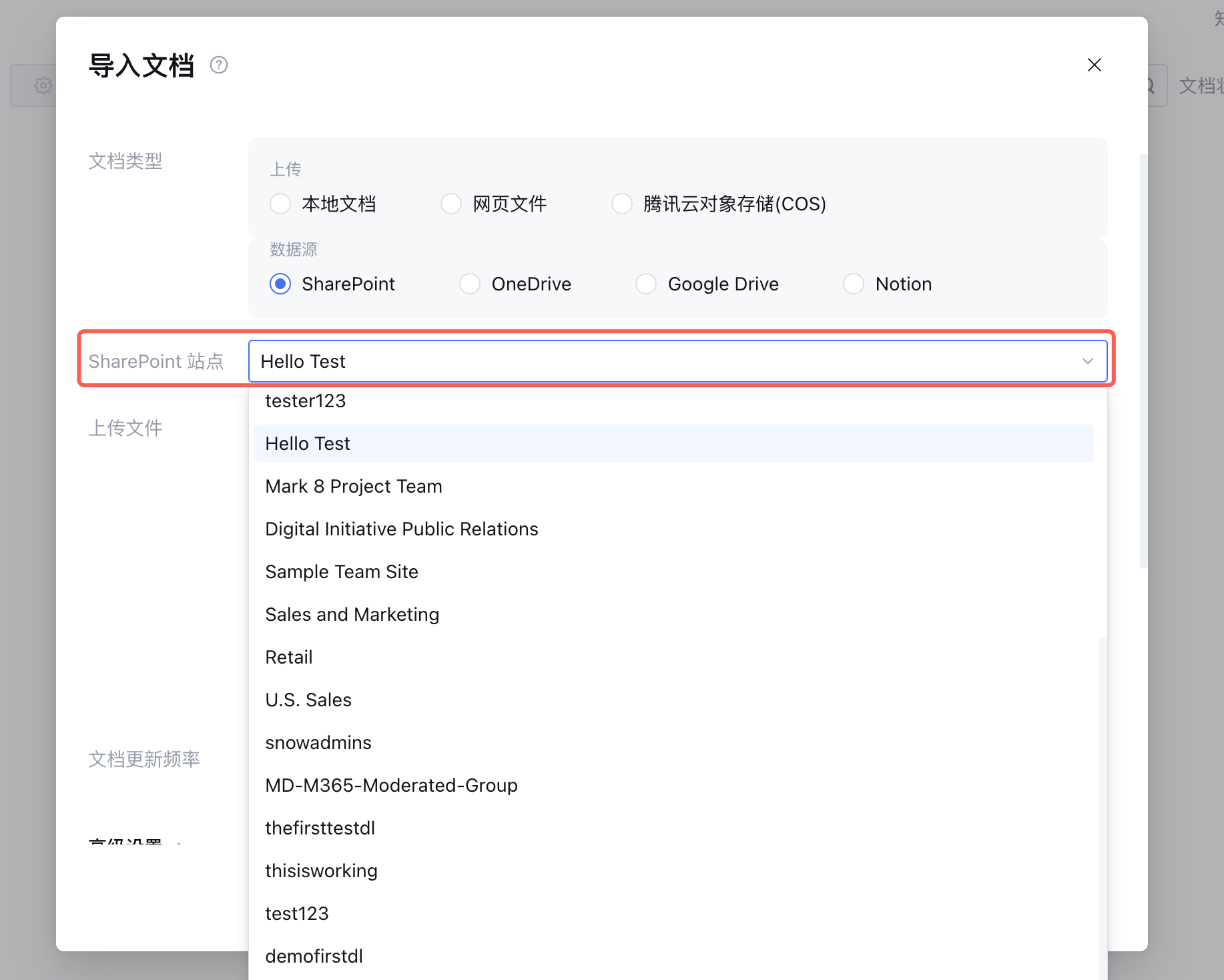Pick Retail from the site list
The image size is (1224, 980).
pyautogui.click(x=674, y=657)
